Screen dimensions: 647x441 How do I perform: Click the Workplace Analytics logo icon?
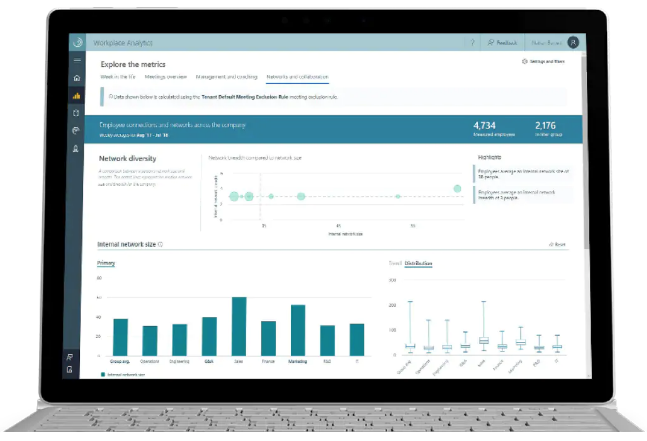tap(77, 42)
